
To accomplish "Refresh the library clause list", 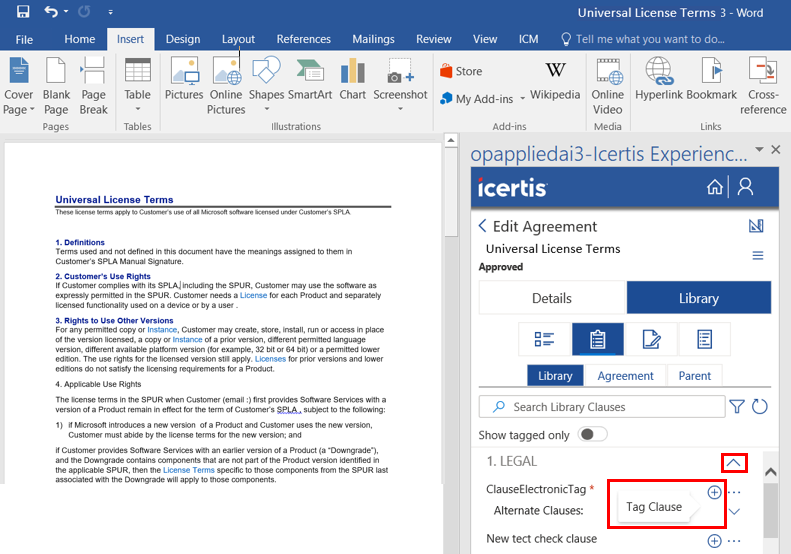I will click(760, 407).
